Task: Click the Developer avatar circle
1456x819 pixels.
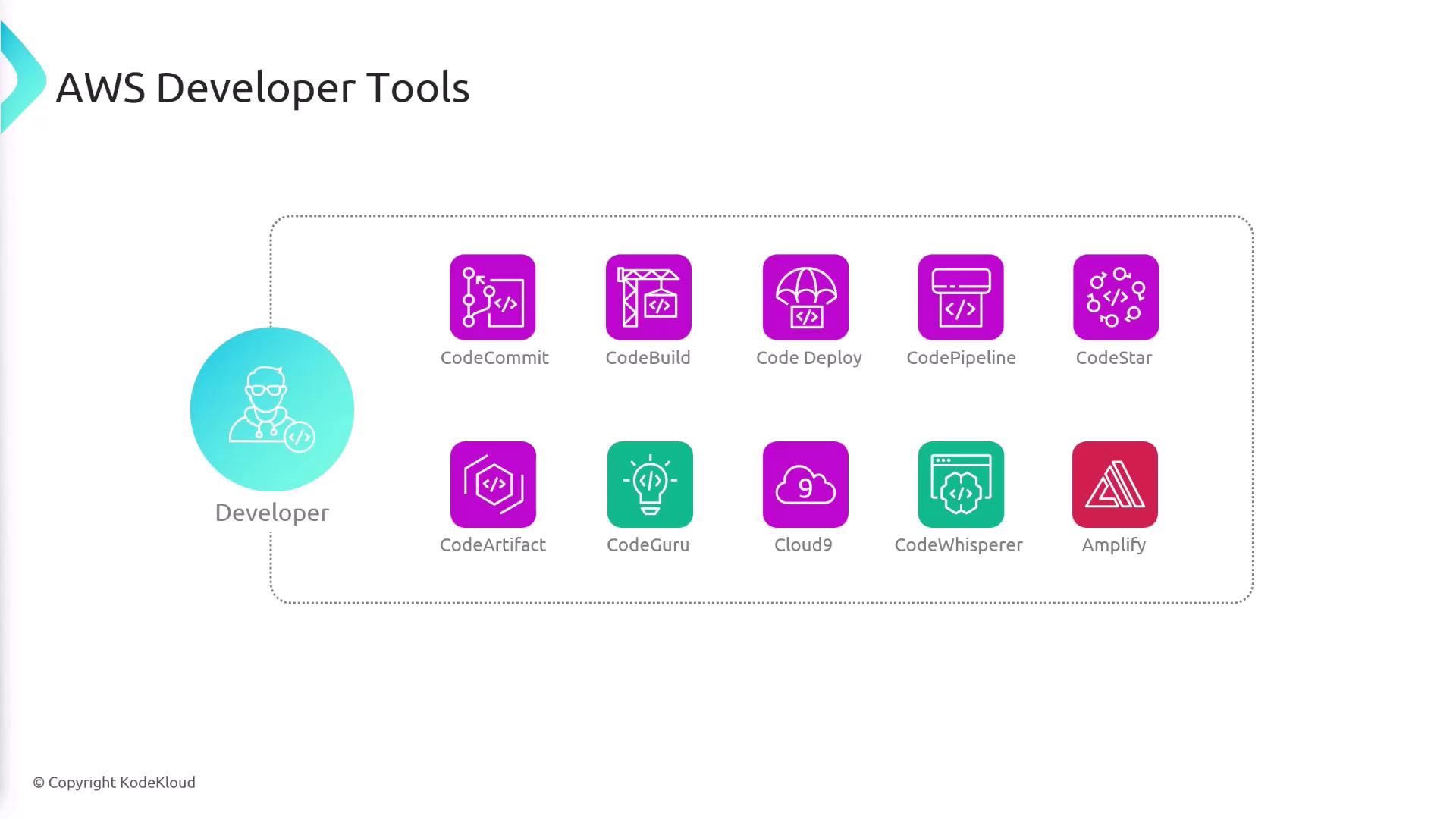Action: tap(271, 409)
